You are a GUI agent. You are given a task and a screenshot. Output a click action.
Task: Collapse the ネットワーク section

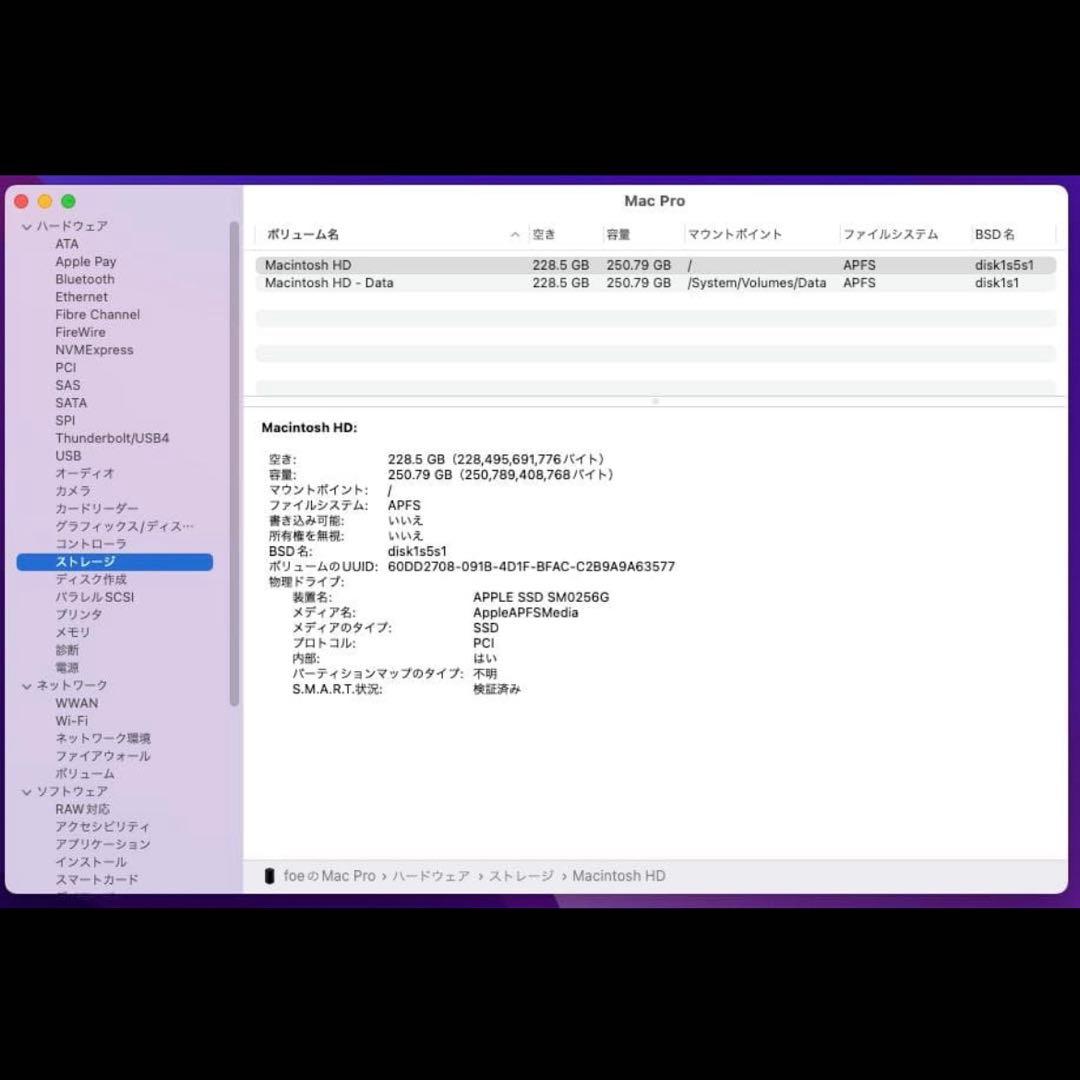click(27, 686)
